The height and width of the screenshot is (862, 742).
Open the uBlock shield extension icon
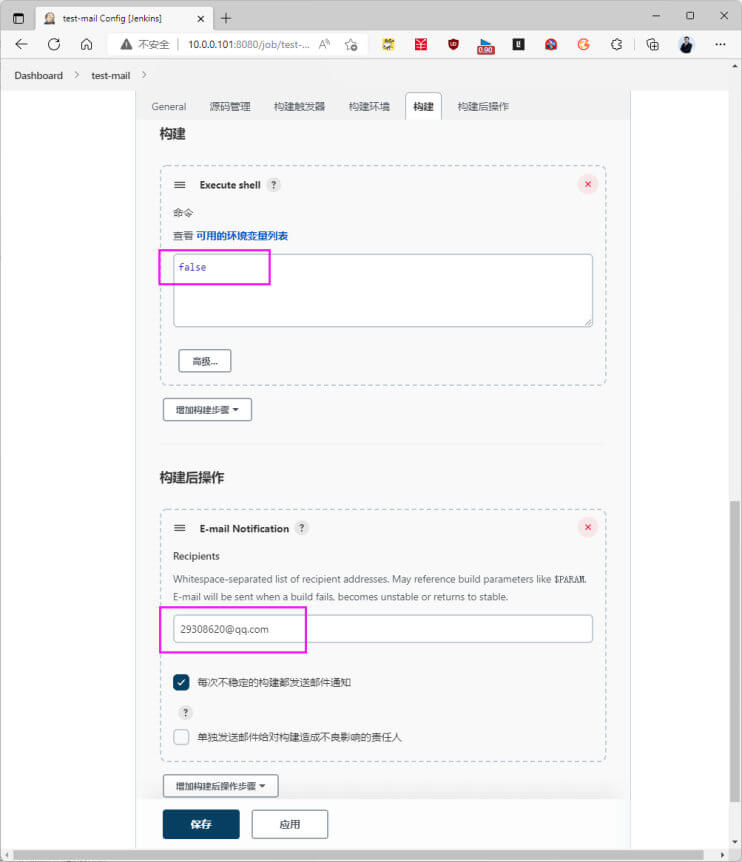pyautogui.click(x=453, y=45)
